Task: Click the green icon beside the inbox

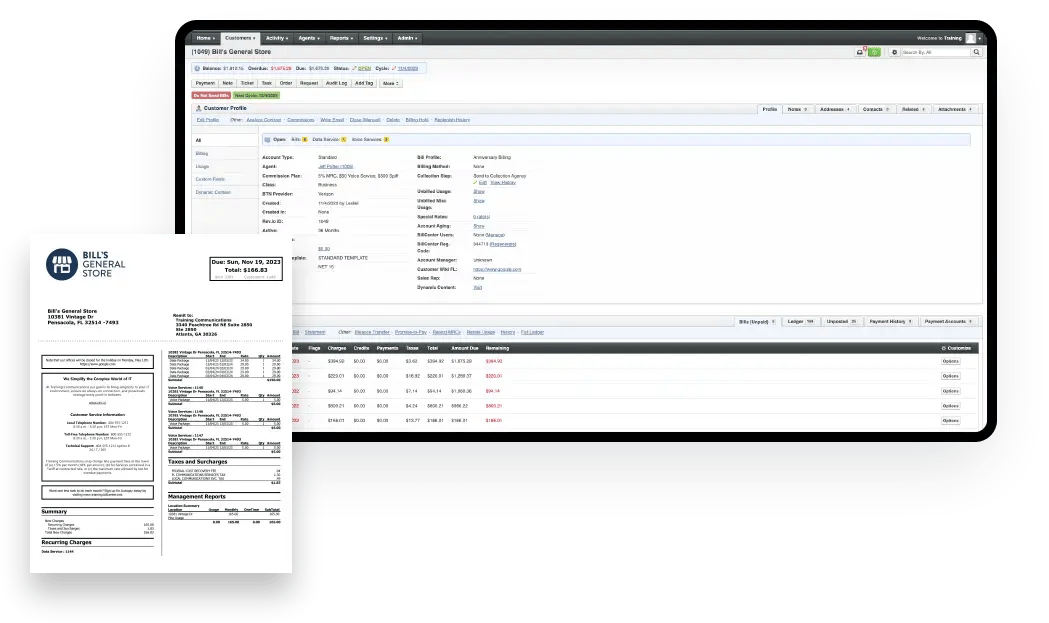Action: (874, 52)
